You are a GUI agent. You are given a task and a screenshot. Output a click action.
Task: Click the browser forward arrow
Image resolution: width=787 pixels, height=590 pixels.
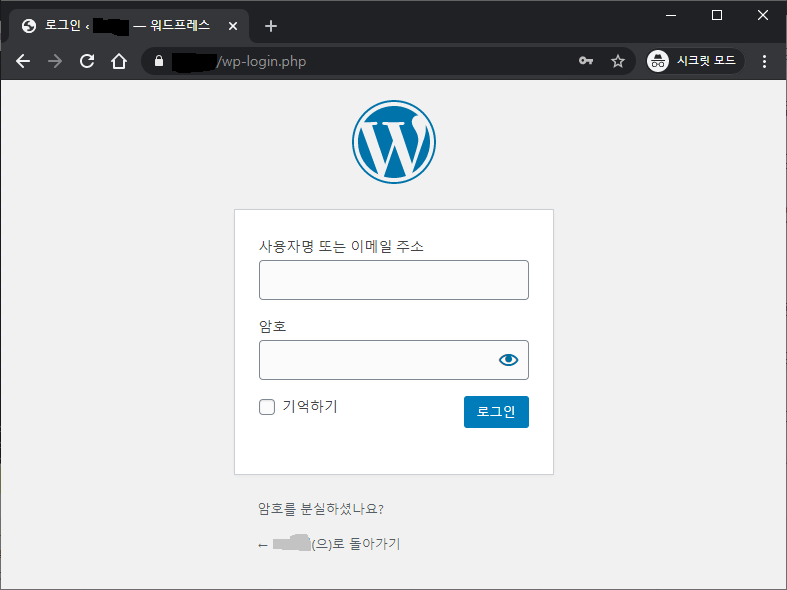(55, 61)
